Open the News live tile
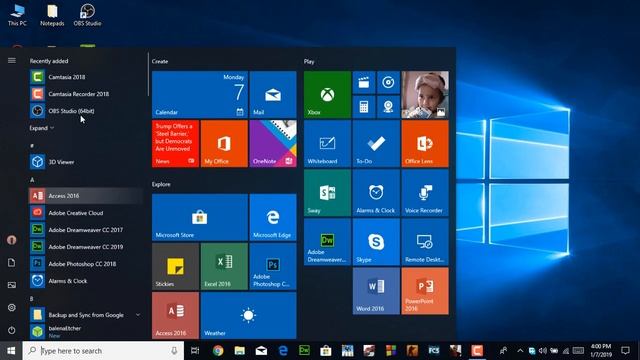The width and height of the screenshot is (640, 360). [x=175, y=144]
